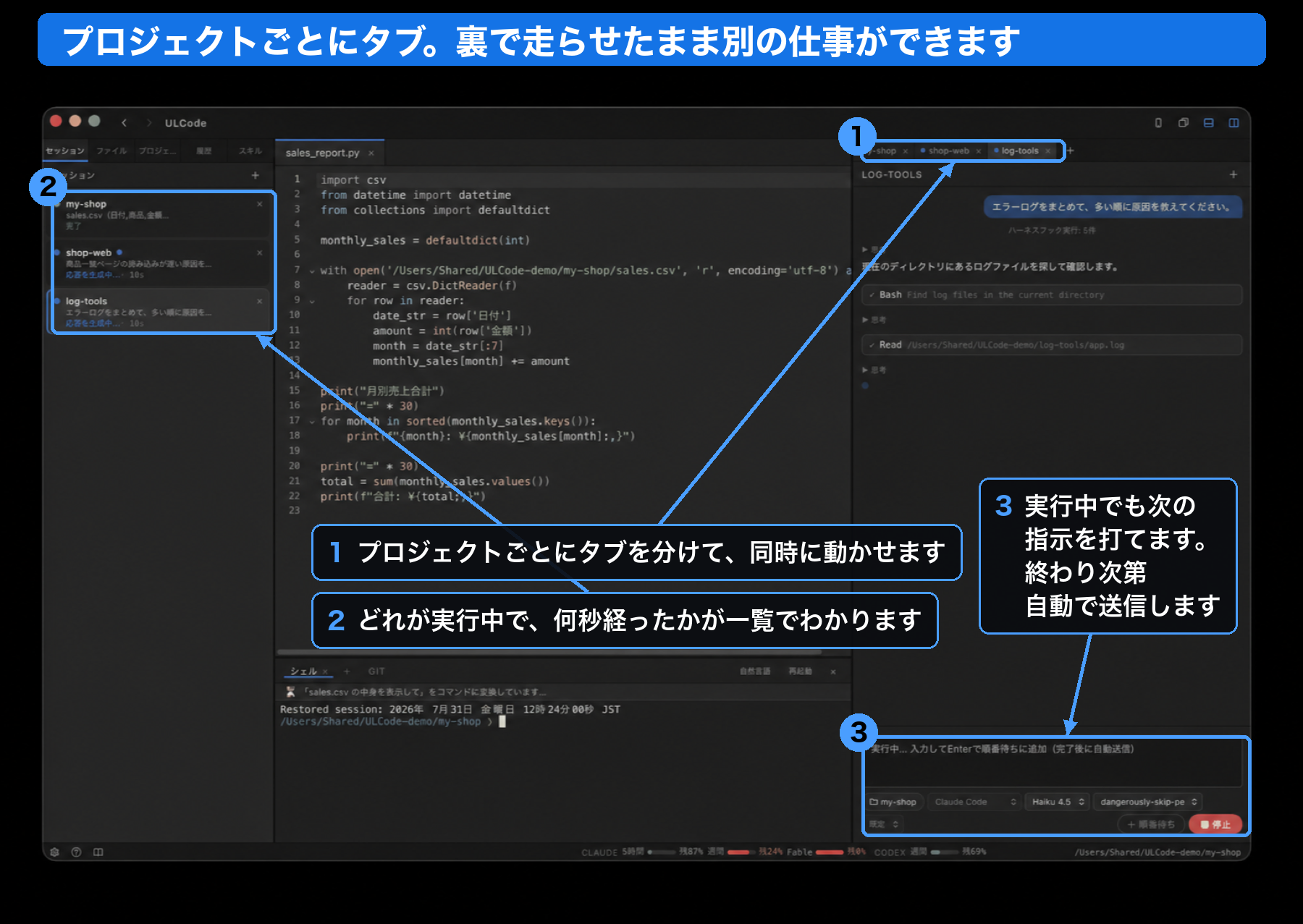Screen dimensions: 1303x924
Task: Click the message input field showing 実行中…
Action: (1054, 762)
